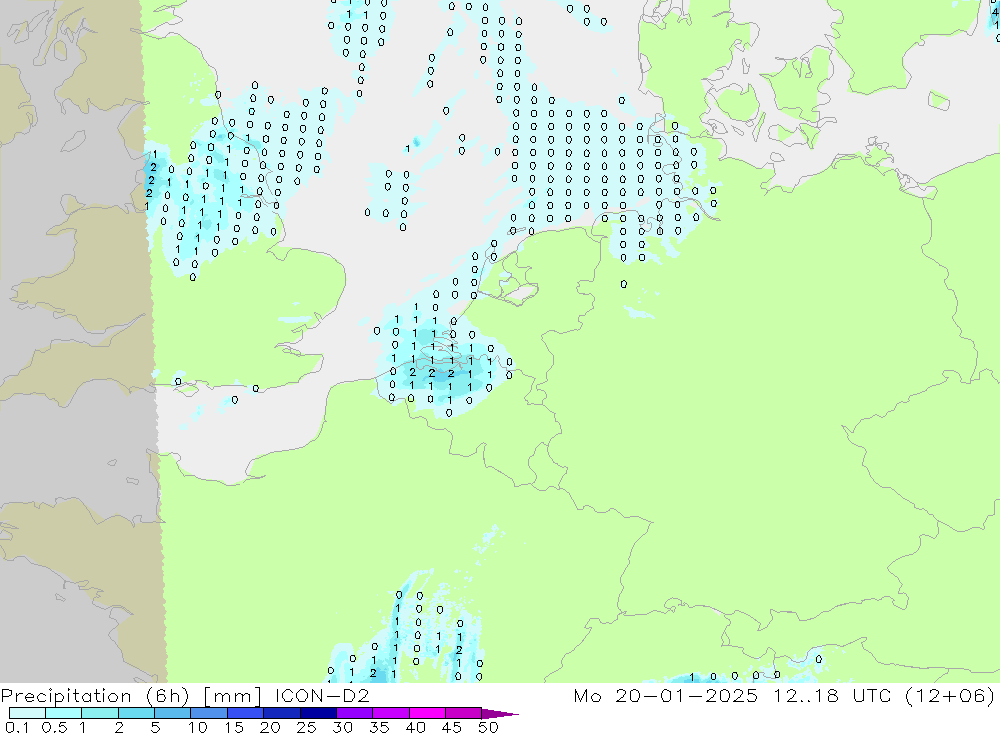Click the 'Precipitation (6h)' title text
The image size is (1000, 733).
pos(94,696)
